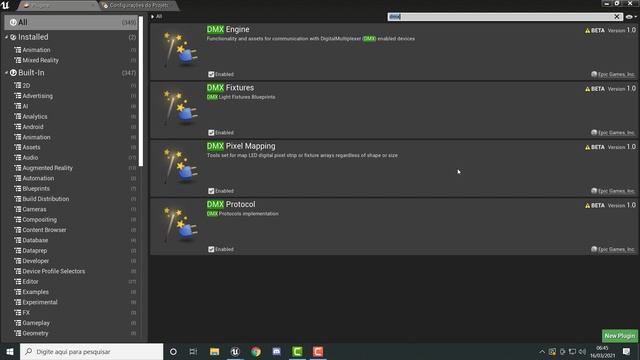This screenshot has height=360, width=640.
Task: Click the BETA warning icon for DMX Protocol
Action: (588, 206)
